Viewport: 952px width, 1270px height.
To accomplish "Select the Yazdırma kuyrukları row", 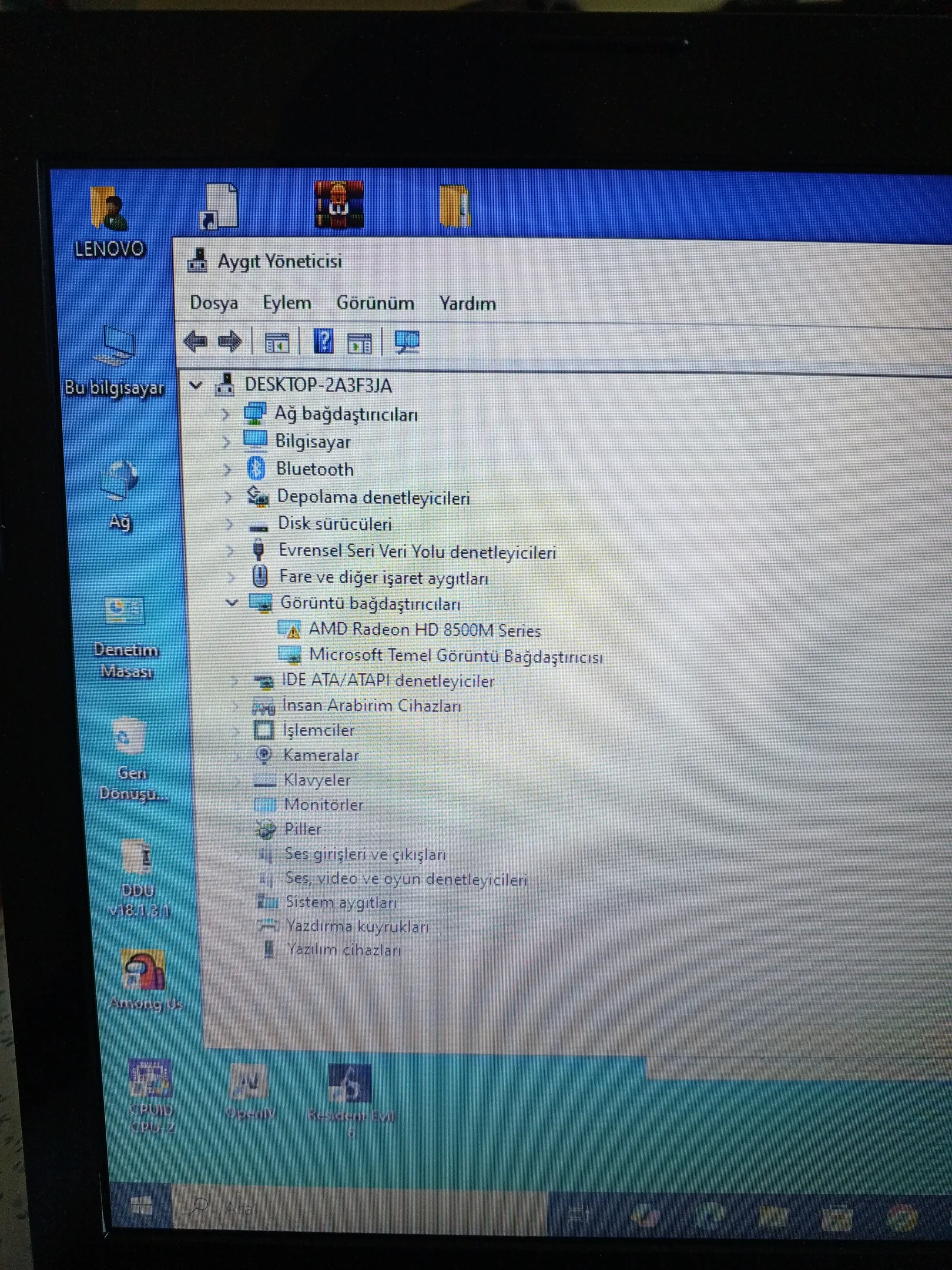I will [x=357, y=926].
